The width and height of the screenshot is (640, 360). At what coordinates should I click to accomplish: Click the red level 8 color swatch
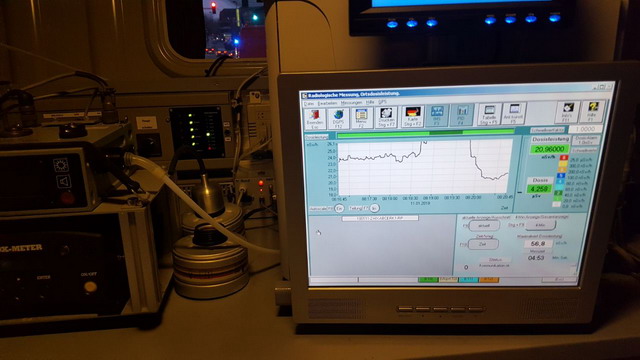coord(564,158)
